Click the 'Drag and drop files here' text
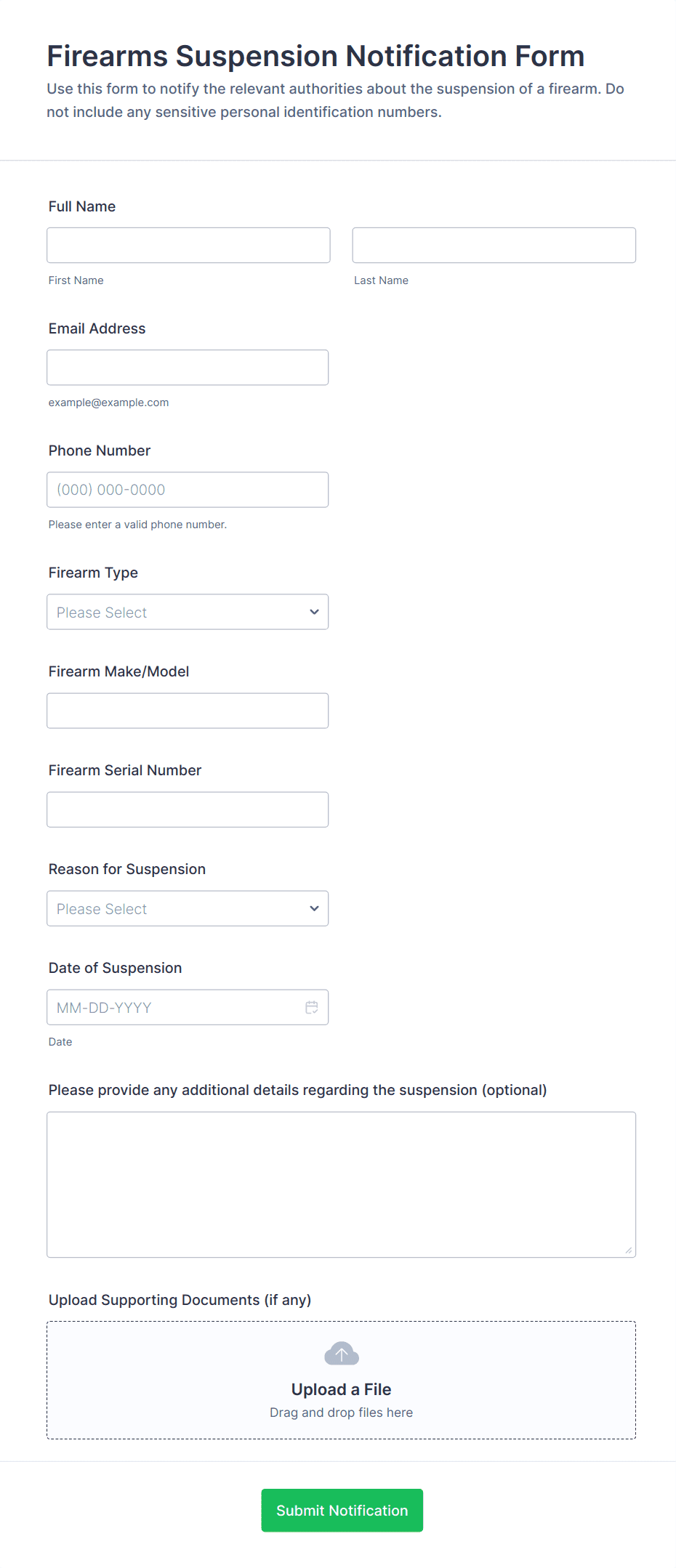The width and height of the screenshot is (676, 1568). coord(341,1413)
